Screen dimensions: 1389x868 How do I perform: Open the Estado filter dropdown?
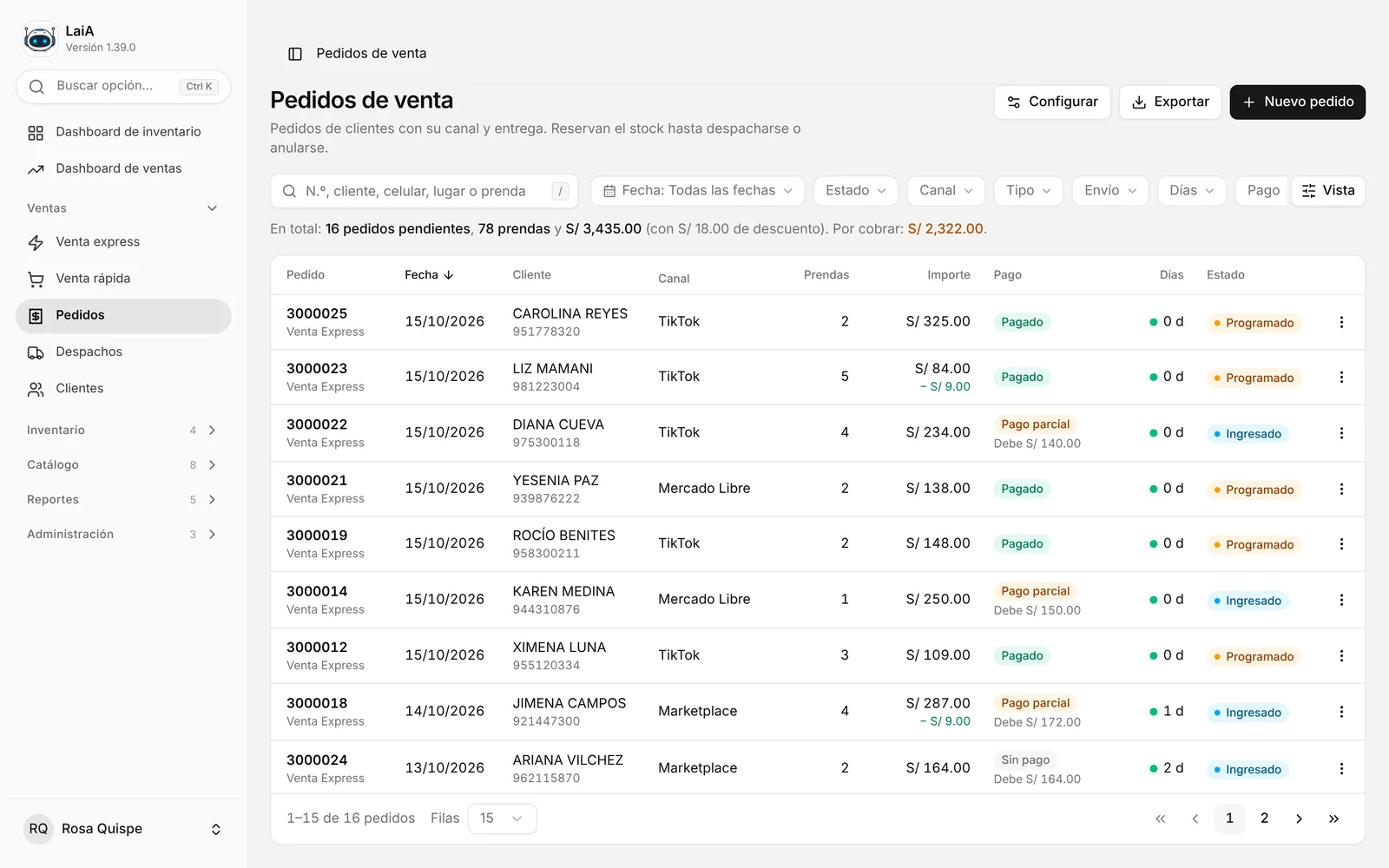856,191
